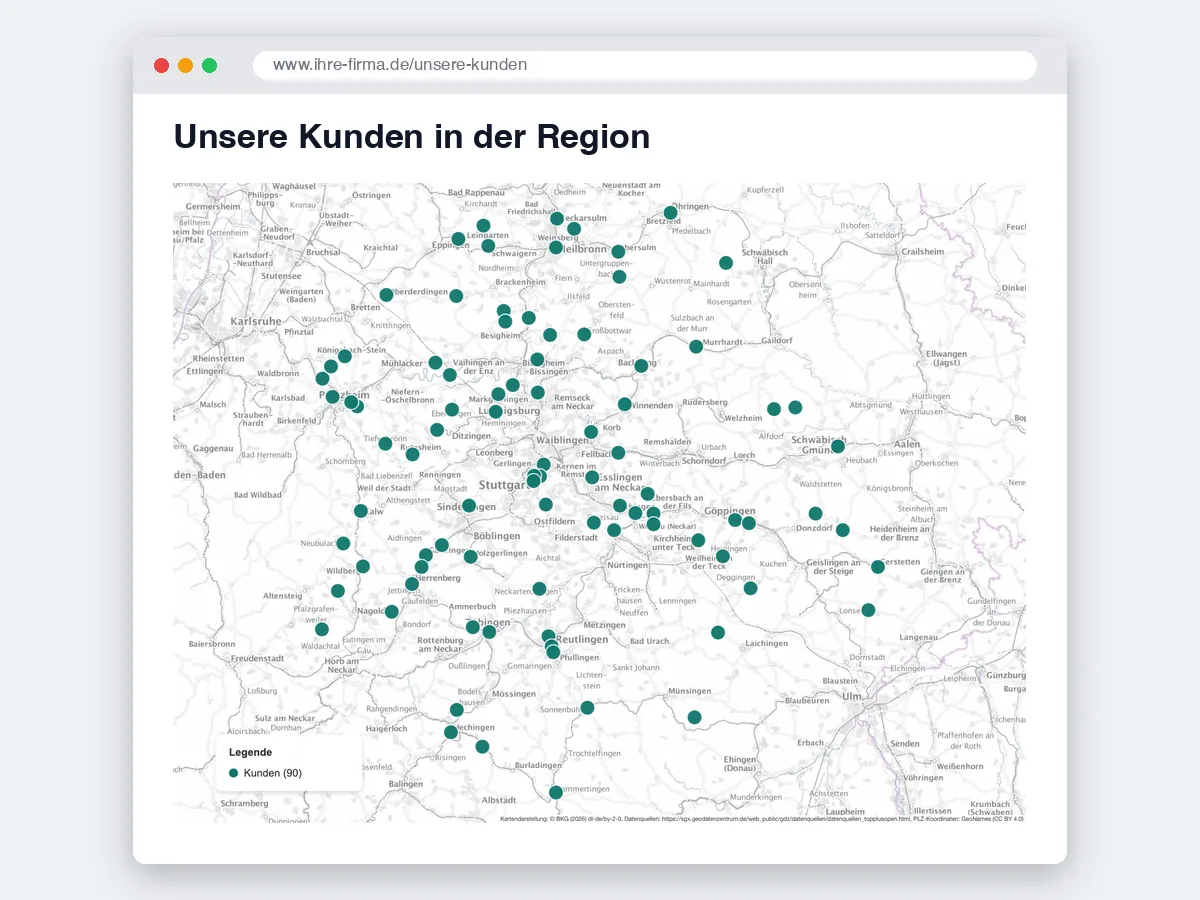Click the marker on Schwäbisch Gmünd
The height and width of the screenshot is (900, 1200).
(x=837, y=446)
